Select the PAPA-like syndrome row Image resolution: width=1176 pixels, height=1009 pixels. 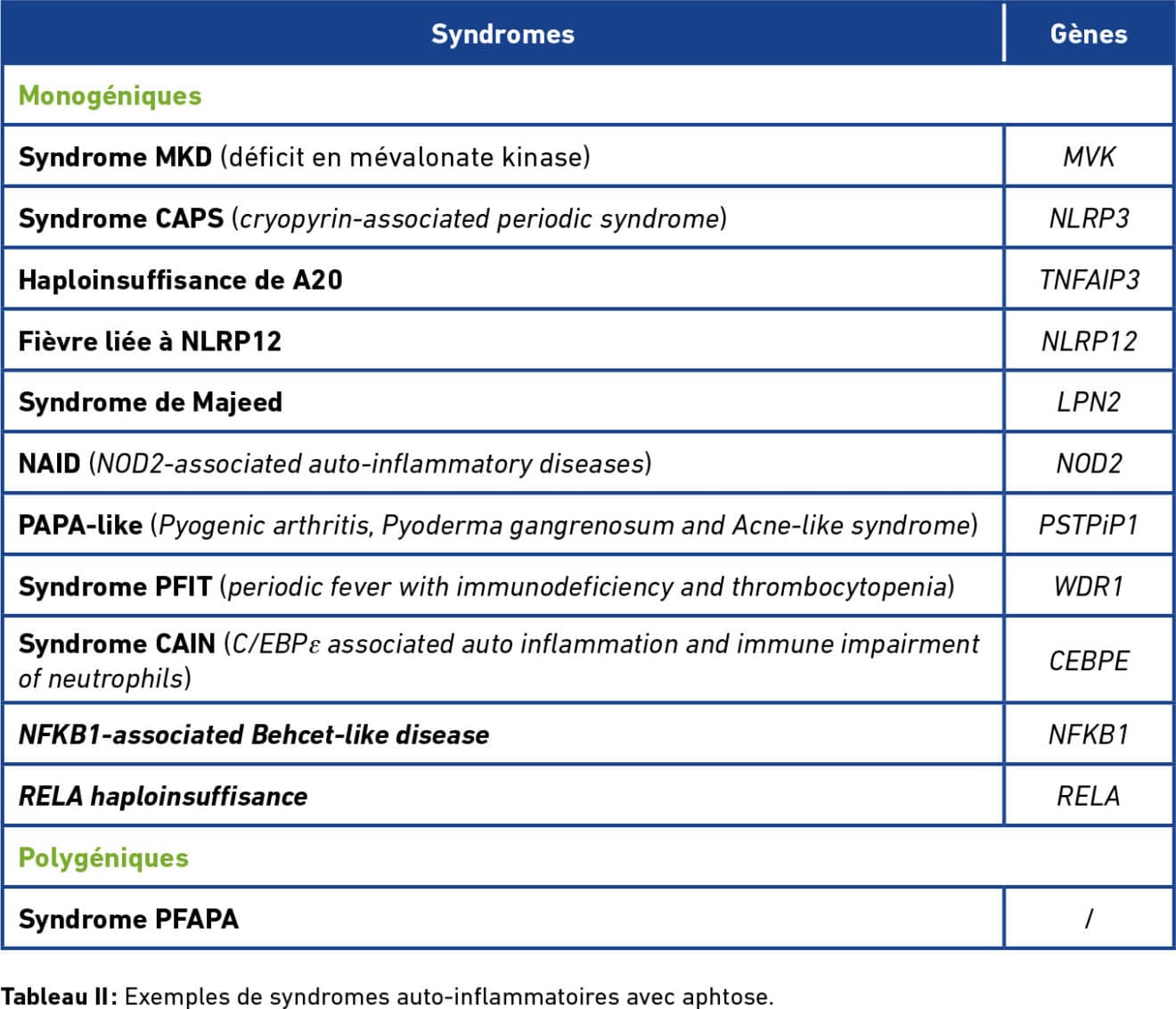tap(497, 525)
